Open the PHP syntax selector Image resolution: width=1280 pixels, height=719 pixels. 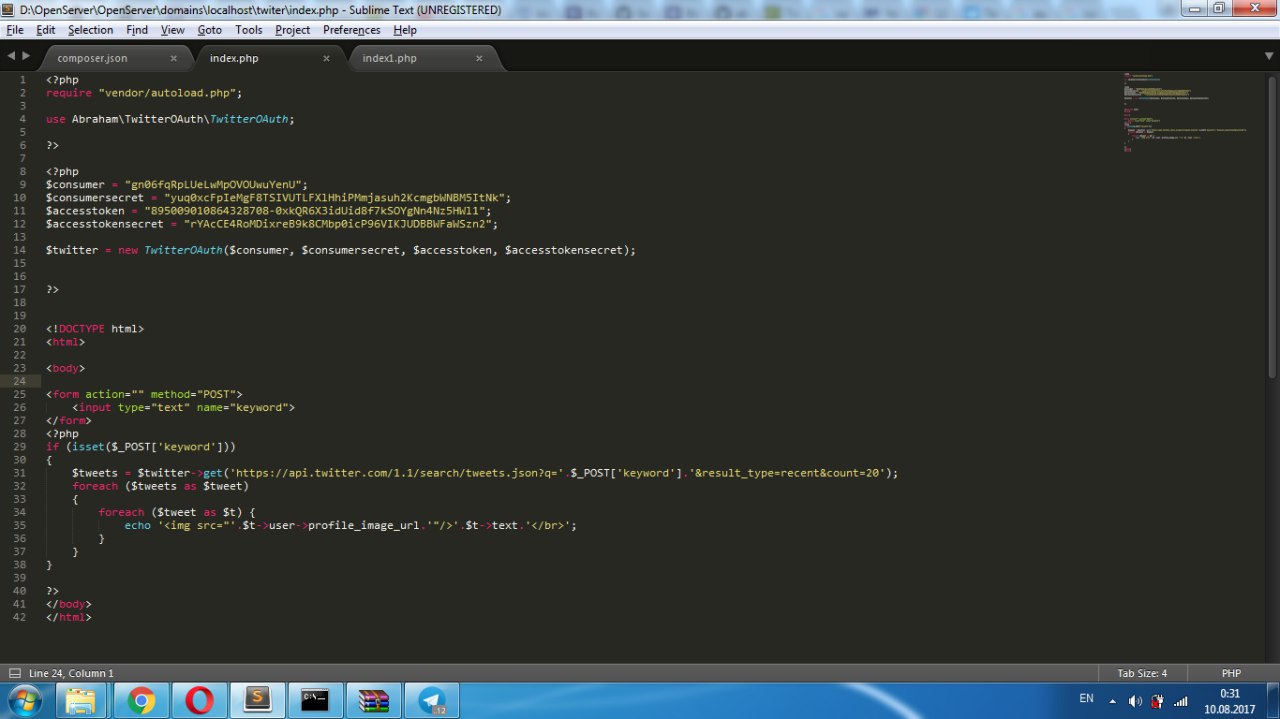1231,673
